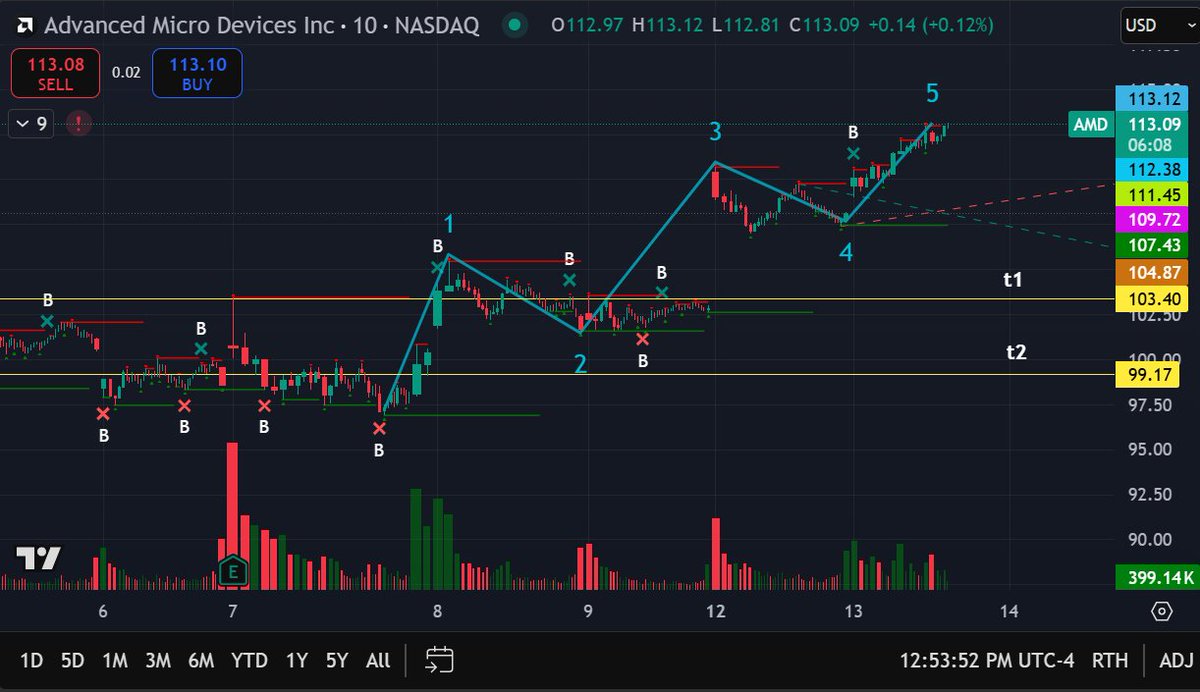Select the 3M time range
The height and width of the screenshot is (692, 1200).
157,660
